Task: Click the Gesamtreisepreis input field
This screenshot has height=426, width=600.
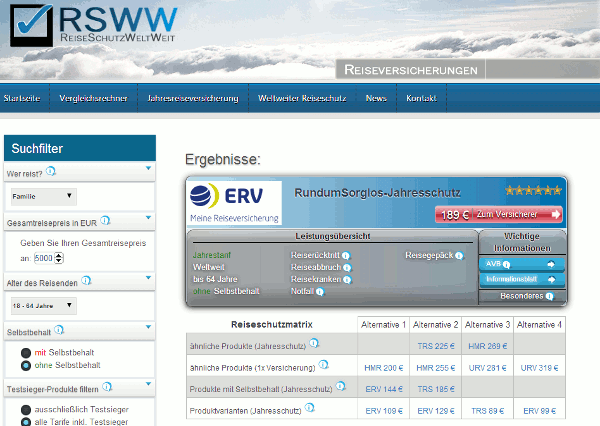Action: pyautogui.click(x=43, y=258)
